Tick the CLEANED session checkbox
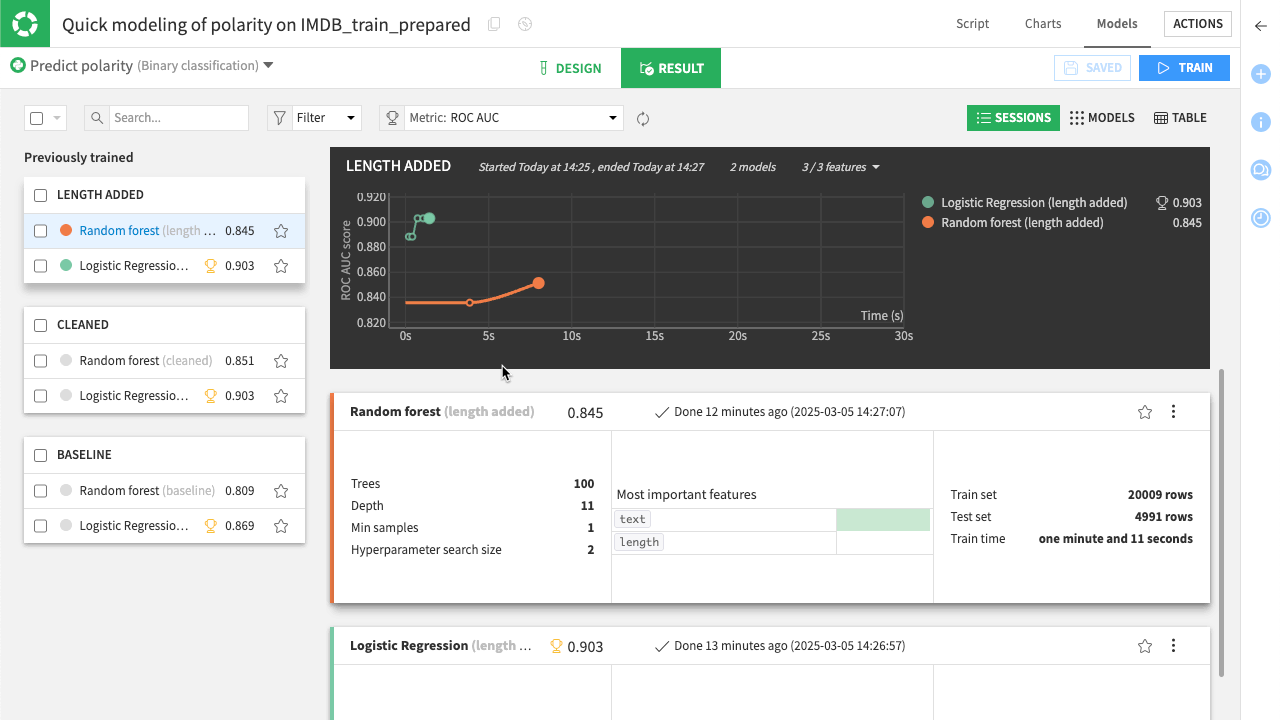The width and height of the screenshot is (1280, 720). tap(41, 325)
